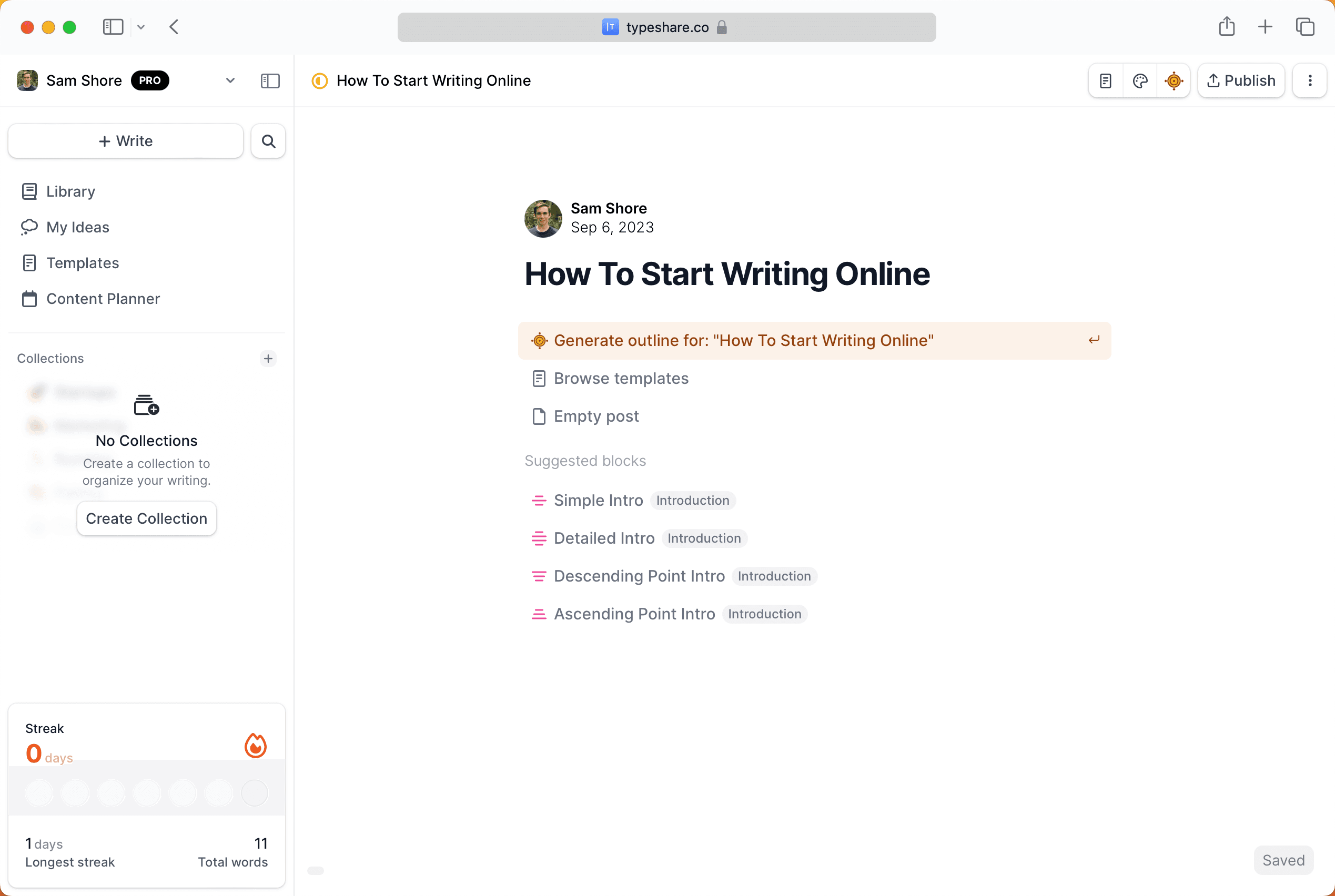Click the draft status icon beside post title
The image size is (1335, 896).
pos(319,80)
